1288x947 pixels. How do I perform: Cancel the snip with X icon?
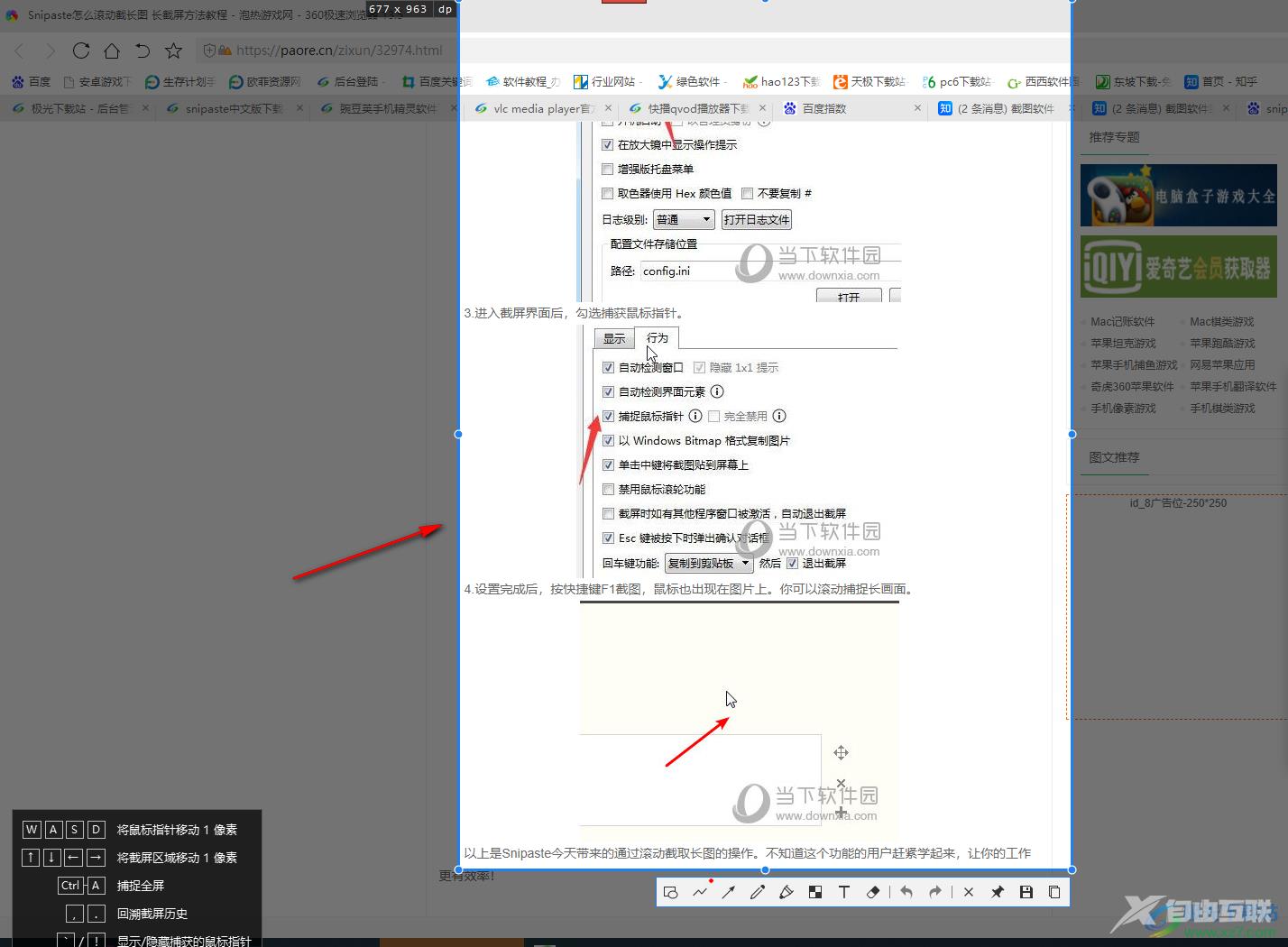pos(969,892)
